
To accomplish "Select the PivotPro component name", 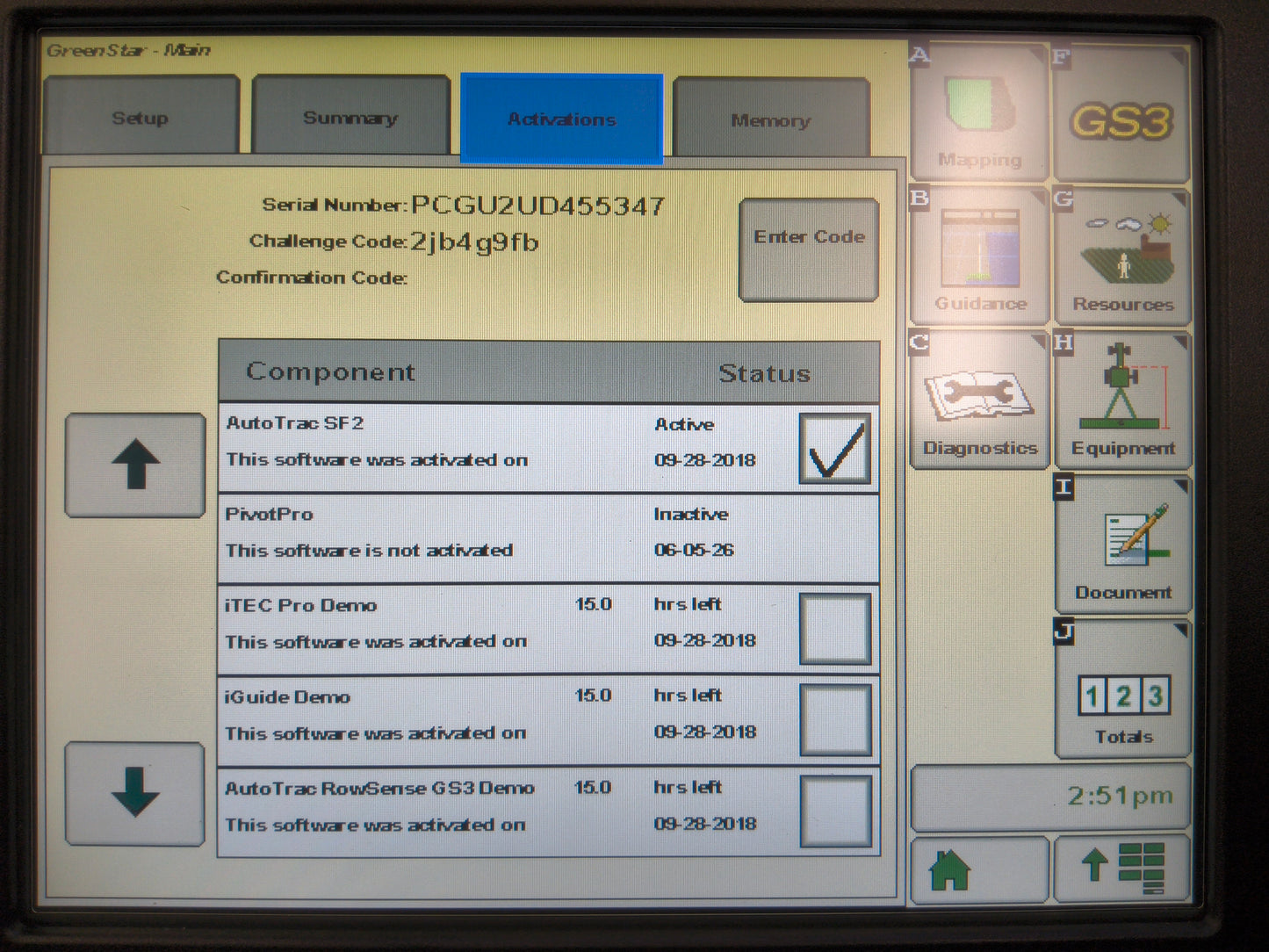I will [x=269, y=515].
